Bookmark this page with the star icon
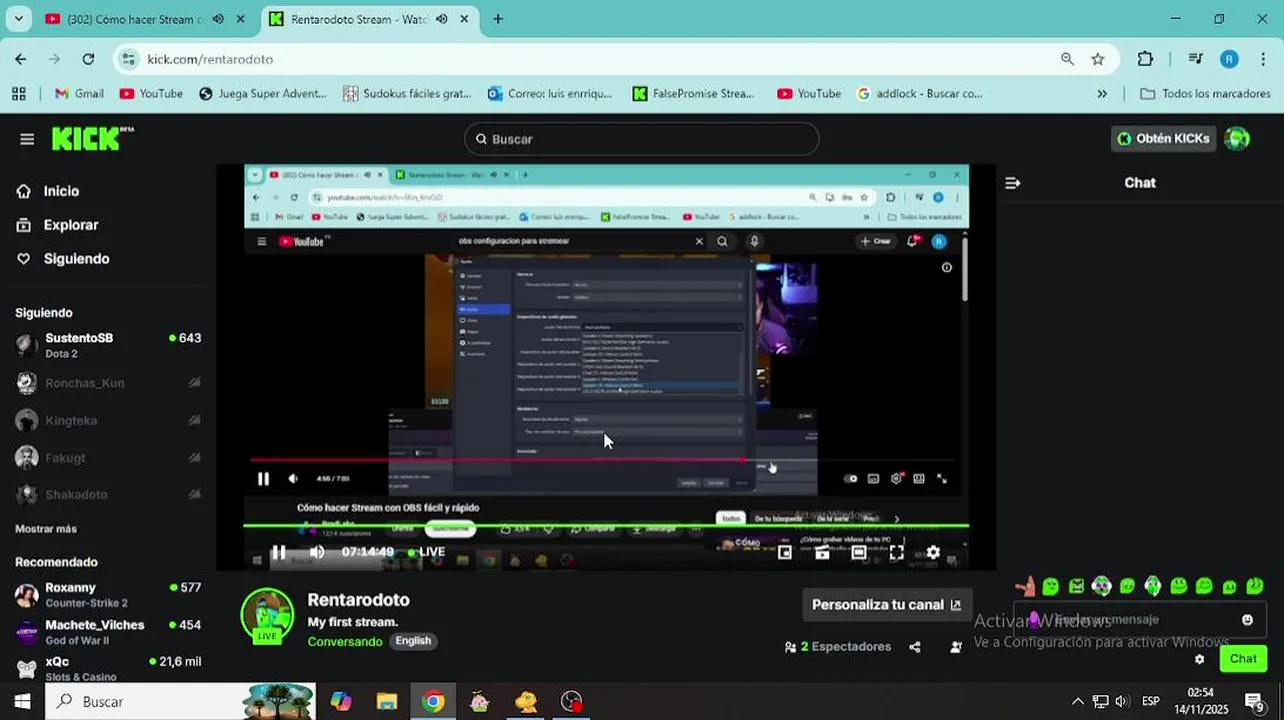1284x720 pixels. tap(1098, 59)
